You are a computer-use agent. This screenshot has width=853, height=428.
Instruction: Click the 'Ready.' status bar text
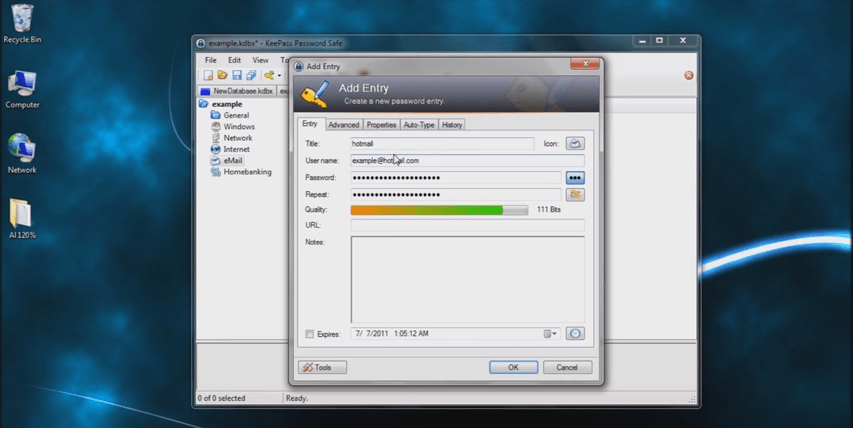tap(297, 398)
